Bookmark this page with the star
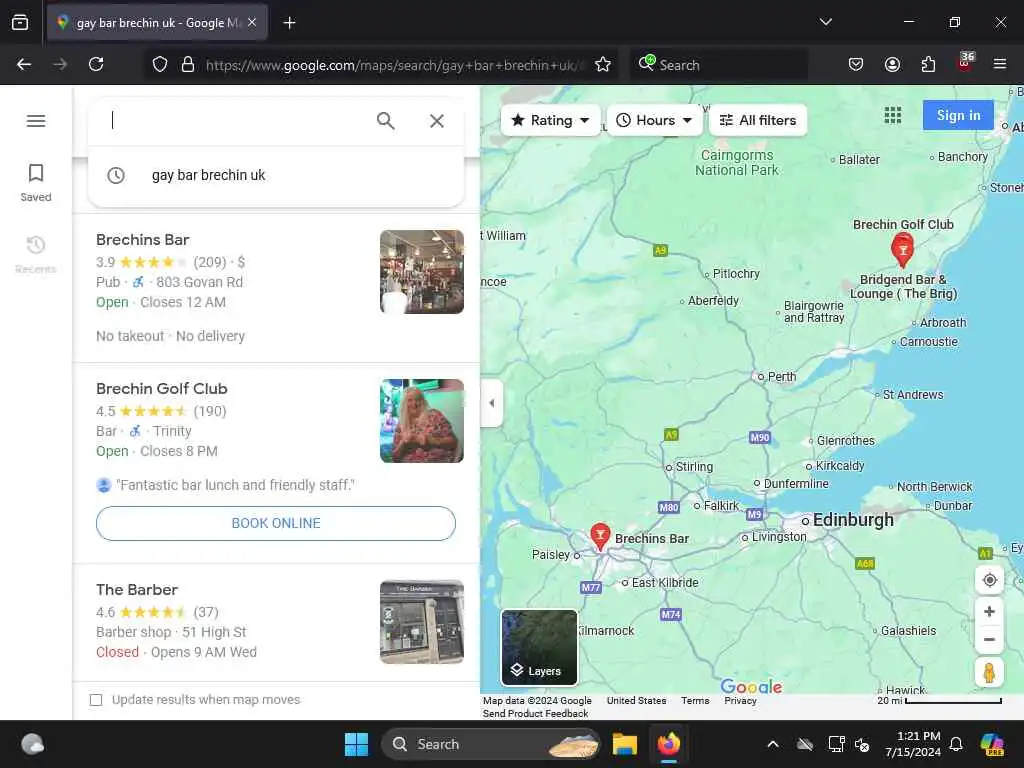The width and height of the screenshot is (1024, 768). (x=603, y=64)
